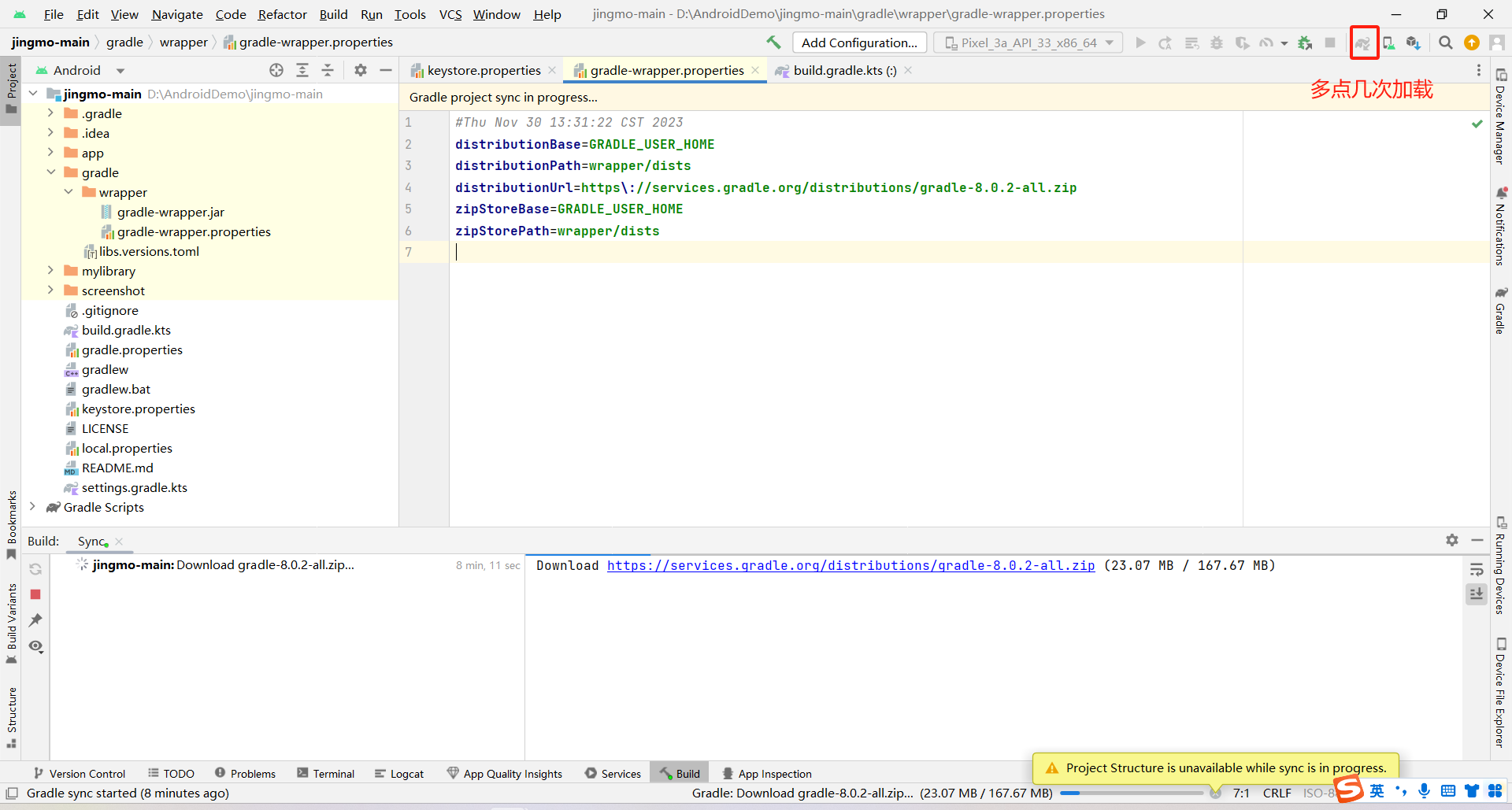Open the Device Manager toolbar icon

click(x=1389, y=43)
